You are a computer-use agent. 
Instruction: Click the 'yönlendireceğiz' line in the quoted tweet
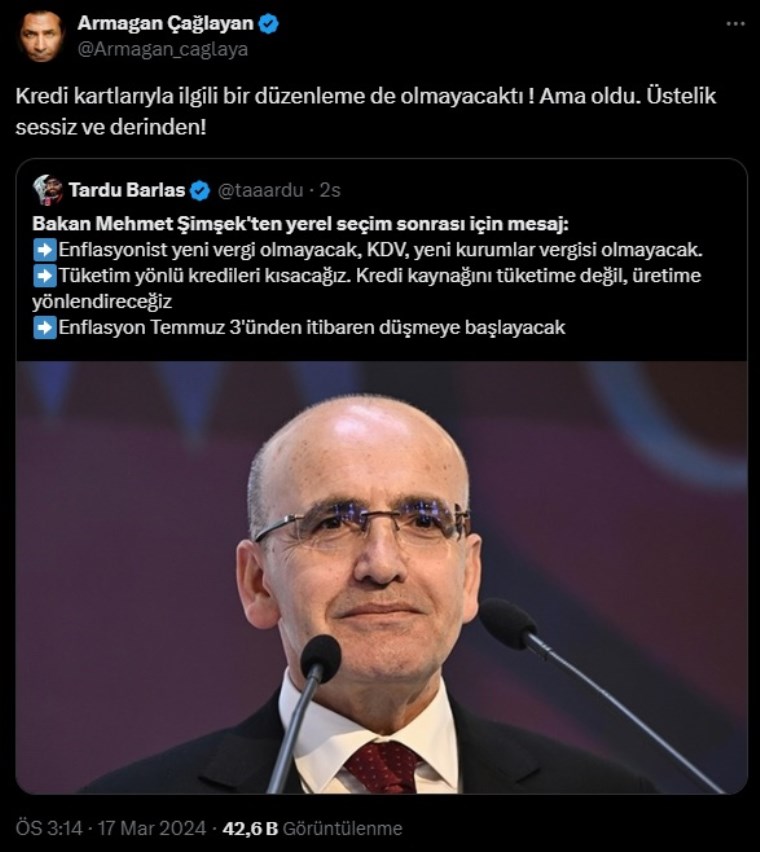tap(102, 302)
